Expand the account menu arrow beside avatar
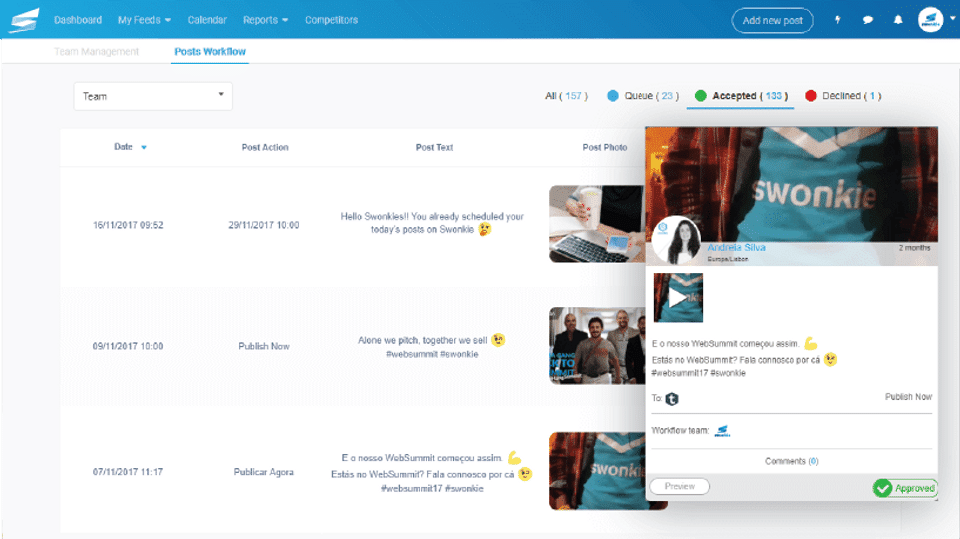 coord(952,18)
